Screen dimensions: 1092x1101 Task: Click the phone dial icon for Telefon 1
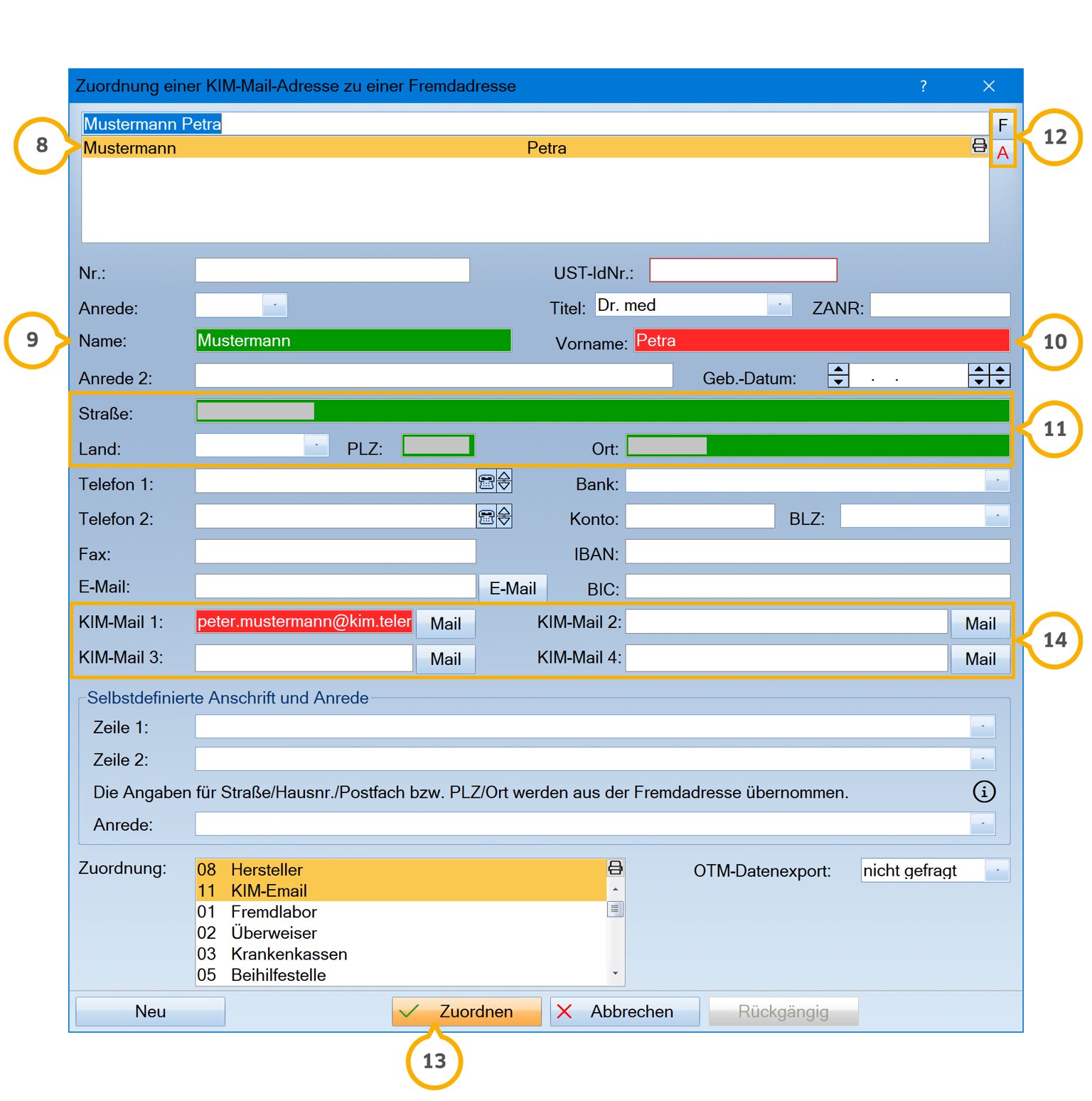click(486, 482)
